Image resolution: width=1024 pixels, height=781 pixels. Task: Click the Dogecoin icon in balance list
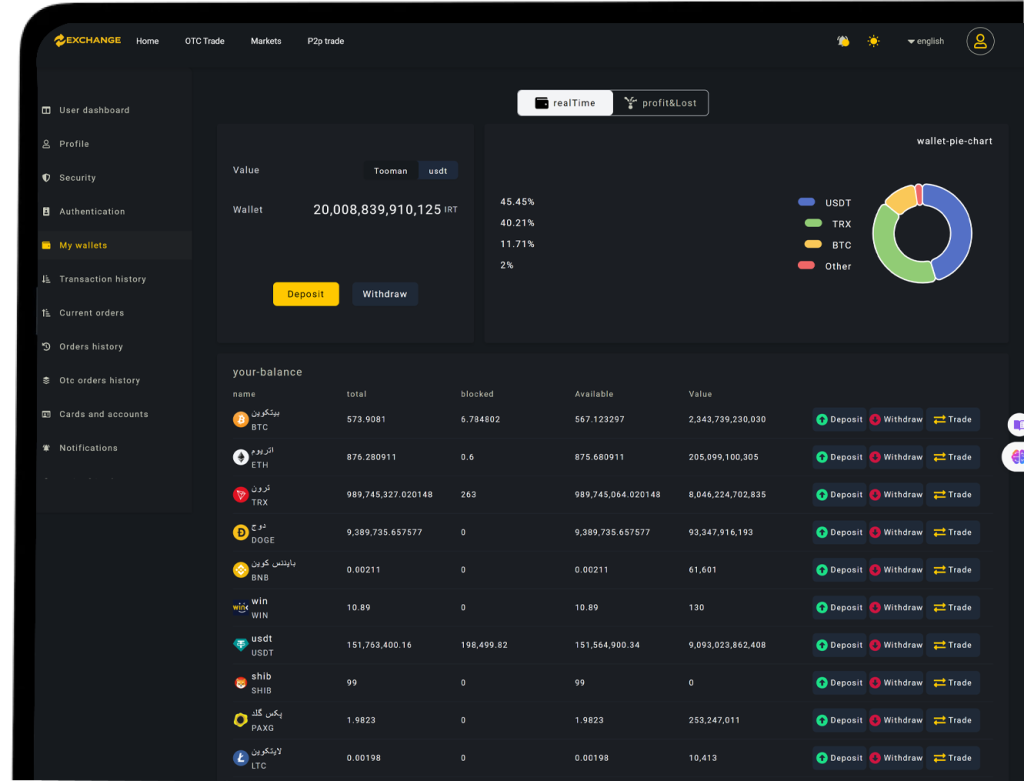[240, 533]
